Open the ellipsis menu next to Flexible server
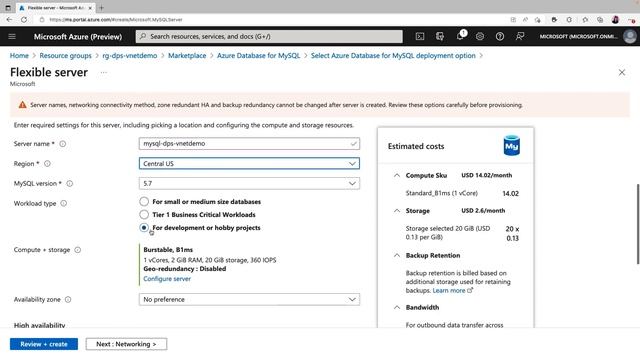 point(104,73)
